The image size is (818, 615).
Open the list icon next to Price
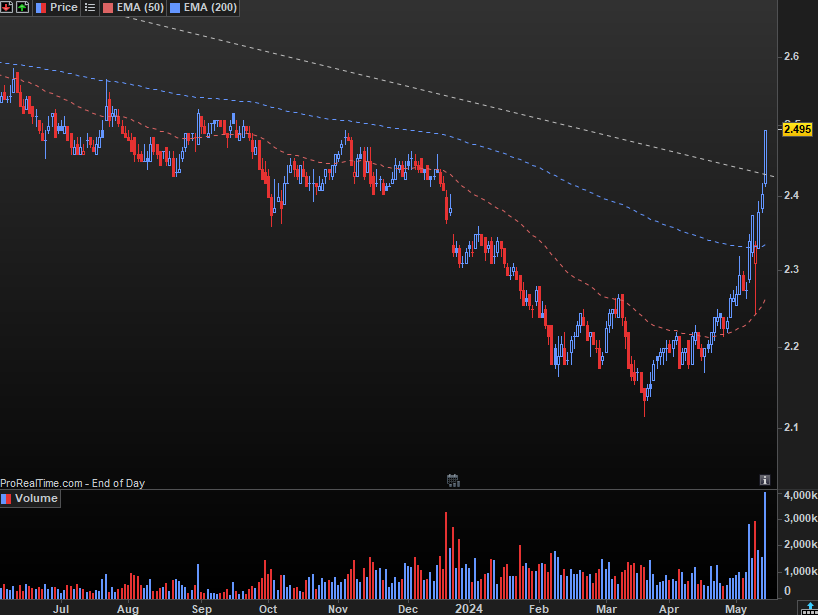pos(90,7)
